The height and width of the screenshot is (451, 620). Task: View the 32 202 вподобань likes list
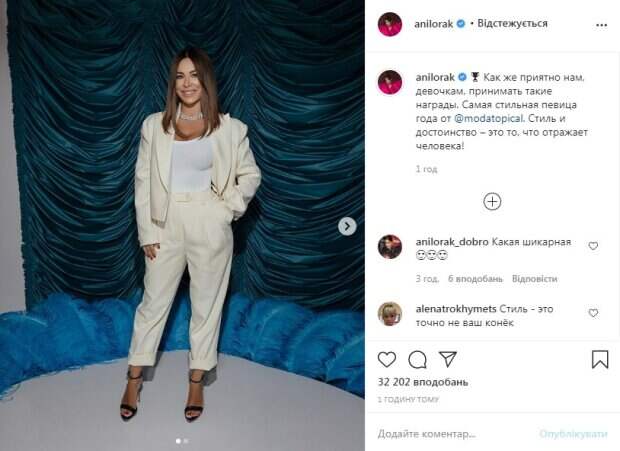pyautogui.click(x=423, y=382)
